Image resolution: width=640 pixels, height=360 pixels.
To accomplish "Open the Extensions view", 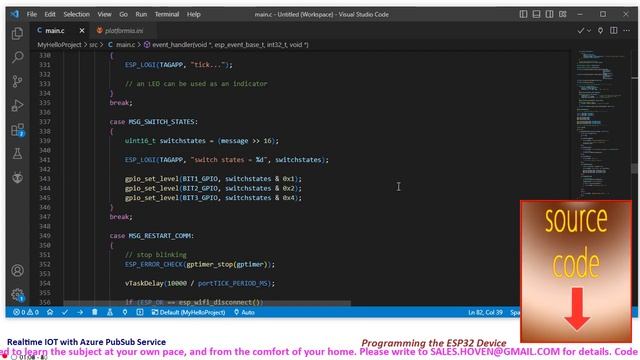I will point(18,130).
